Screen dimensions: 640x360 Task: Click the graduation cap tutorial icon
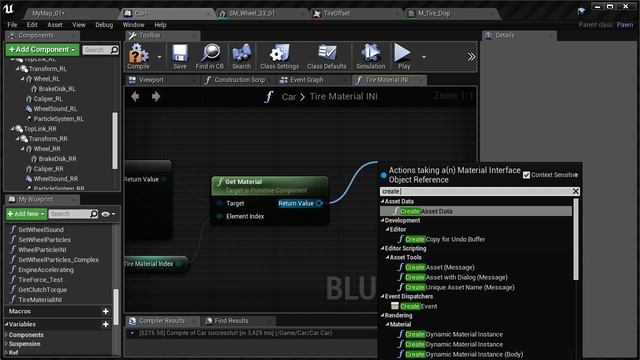coord(581,11)
